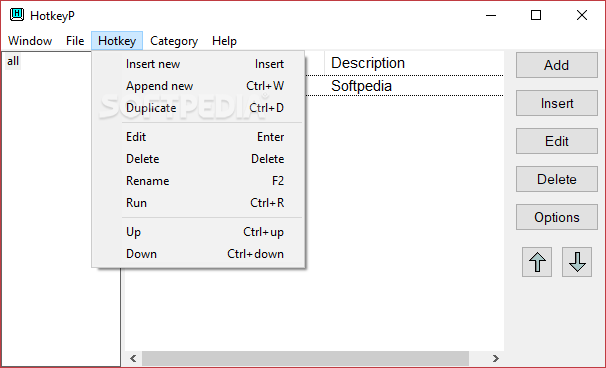Click the Description column header

click(x=414, y=63)
